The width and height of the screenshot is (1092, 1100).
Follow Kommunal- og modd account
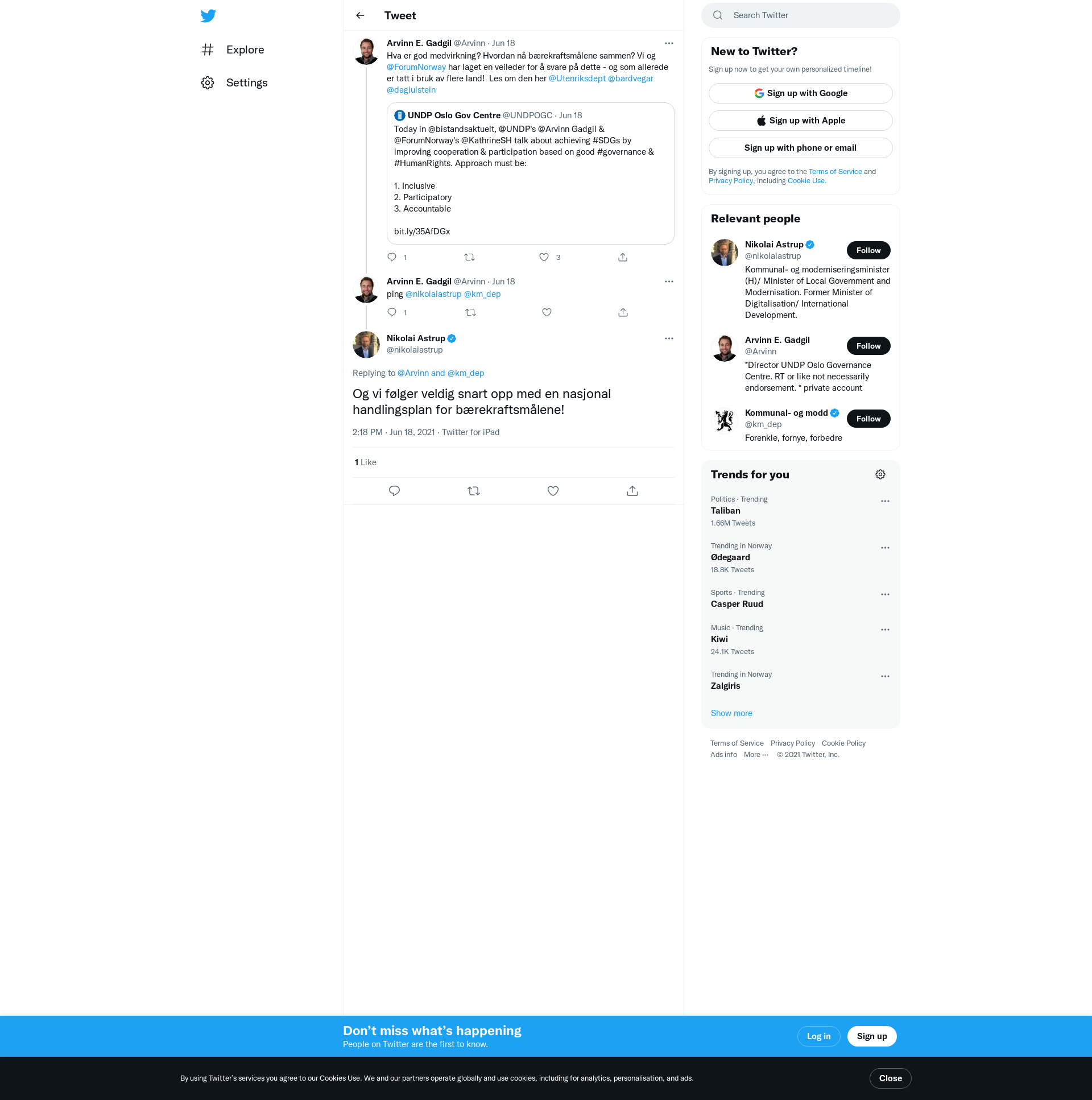click(868, 419)
